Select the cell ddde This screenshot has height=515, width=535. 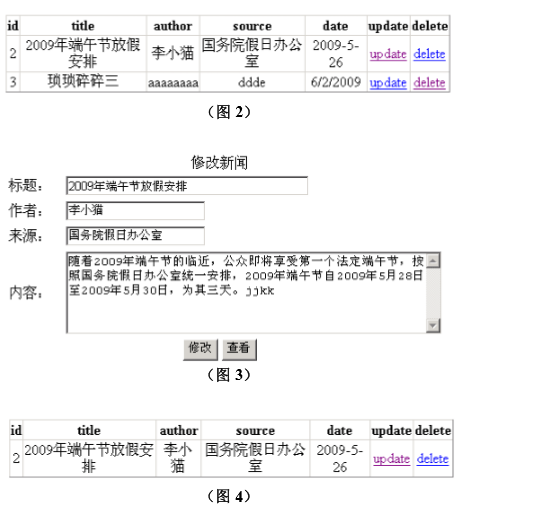point(252,82)
